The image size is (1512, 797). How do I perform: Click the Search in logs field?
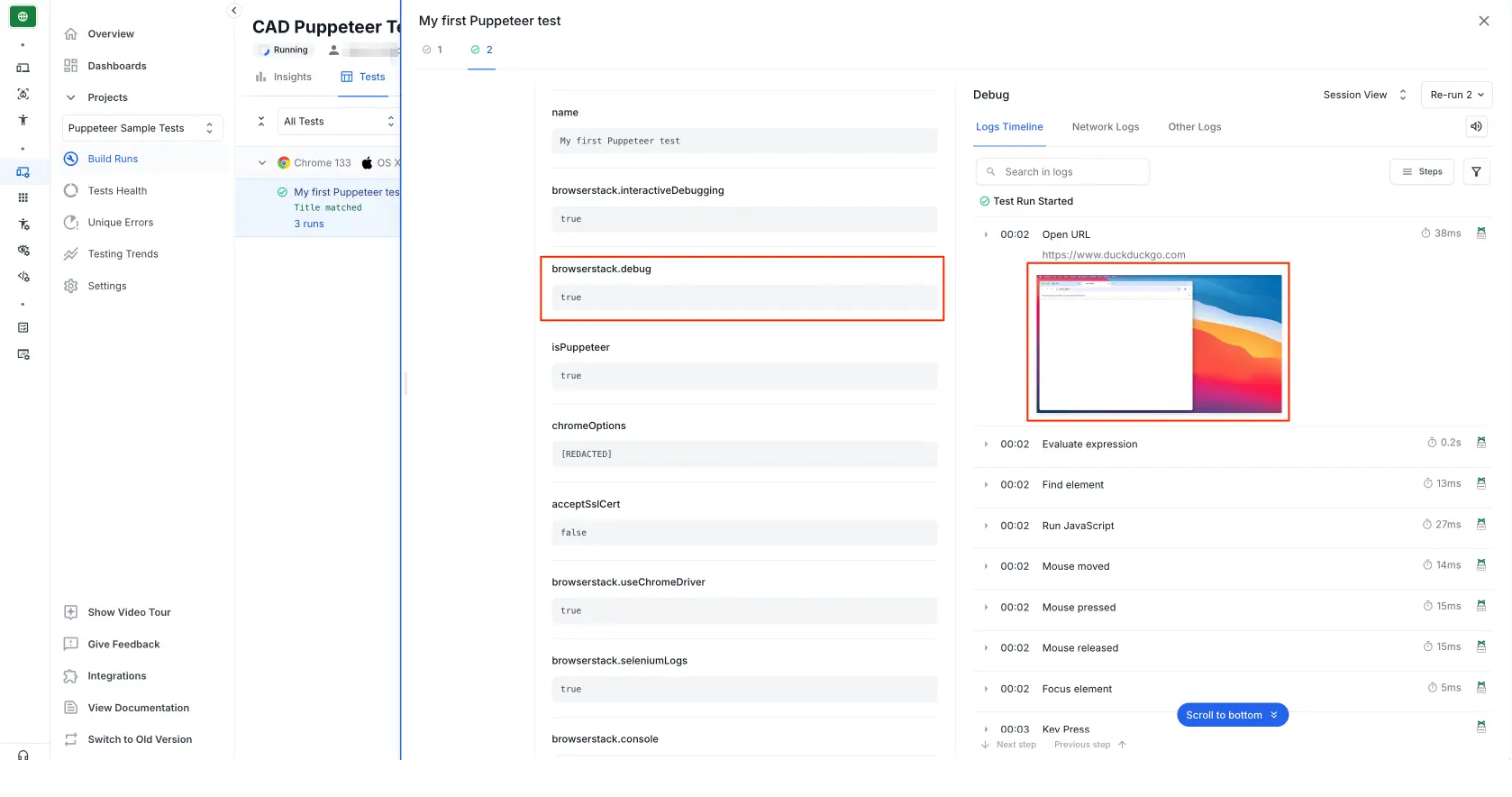pyautogui.click(x=1063, y=171)
